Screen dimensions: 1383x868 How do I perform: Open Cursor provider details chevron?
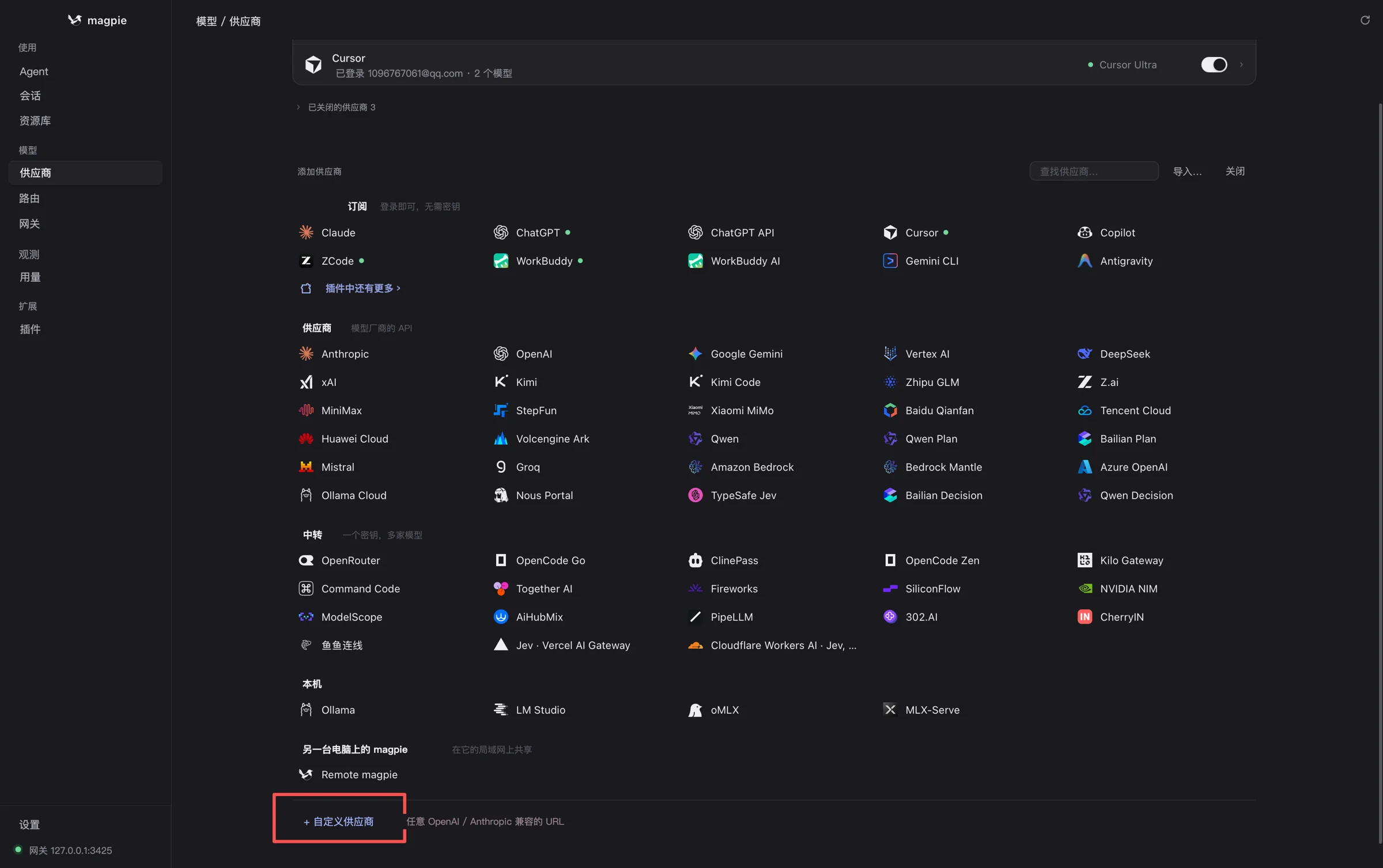pyautogui.click(x=1241, y=65)
